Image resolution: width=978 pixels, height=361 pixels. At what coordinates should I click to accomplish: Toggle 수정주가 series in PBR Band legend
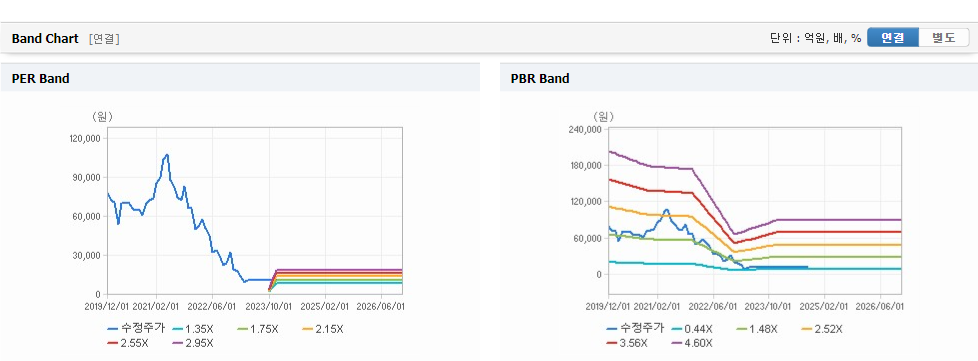coord(635,329)
